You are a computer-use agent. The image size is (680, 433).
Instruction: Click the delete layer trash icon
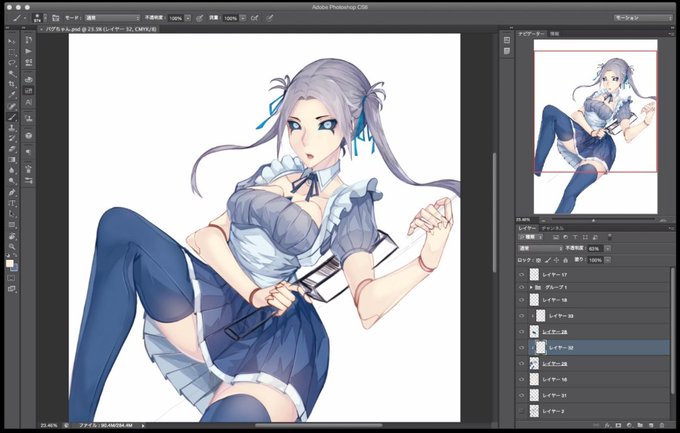coord(662,426)
